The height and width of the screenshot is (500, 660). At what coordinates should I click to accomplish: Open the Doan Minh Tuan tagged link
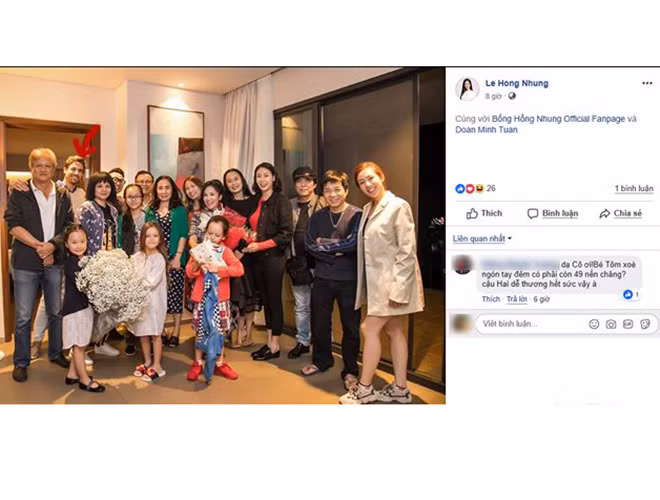point(486,130)
